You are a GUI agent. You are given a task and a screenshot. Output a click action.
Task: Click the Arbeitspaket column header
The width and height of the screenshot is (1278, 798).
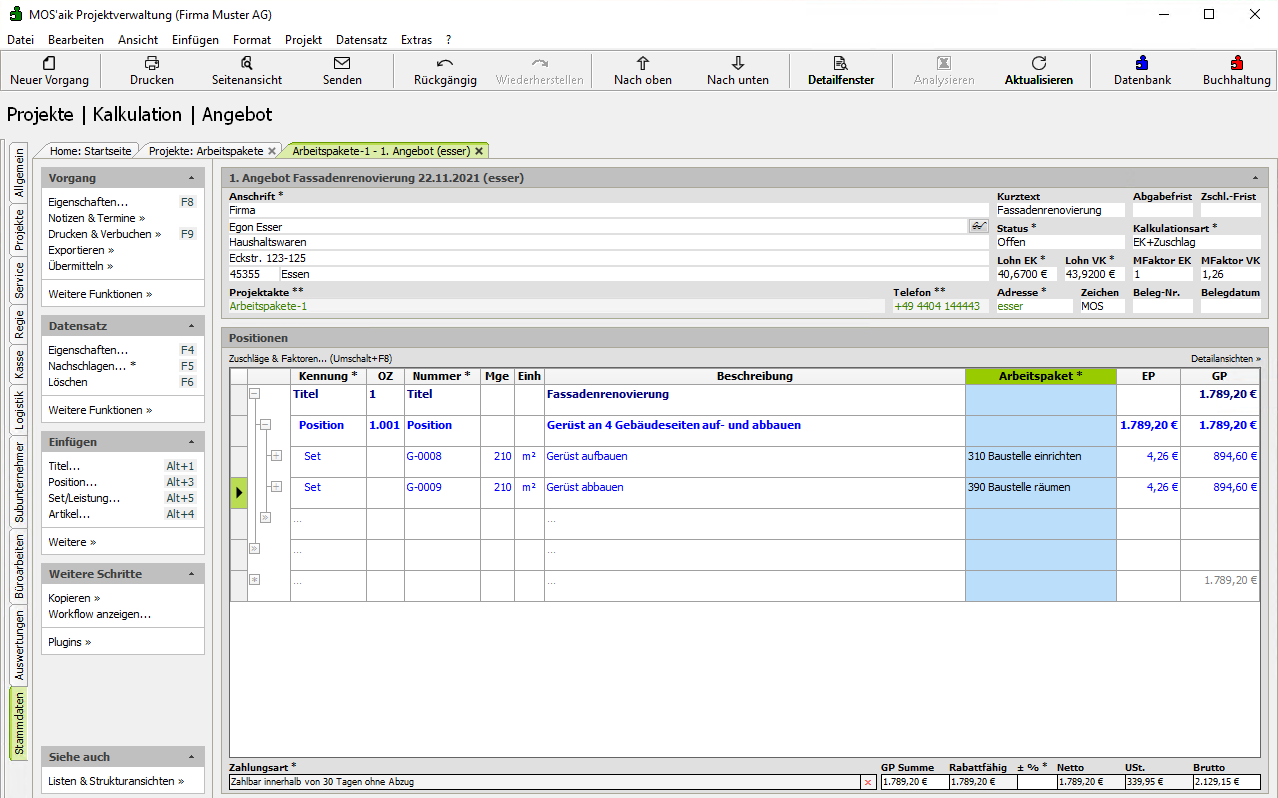click(x=1040, y=376)
